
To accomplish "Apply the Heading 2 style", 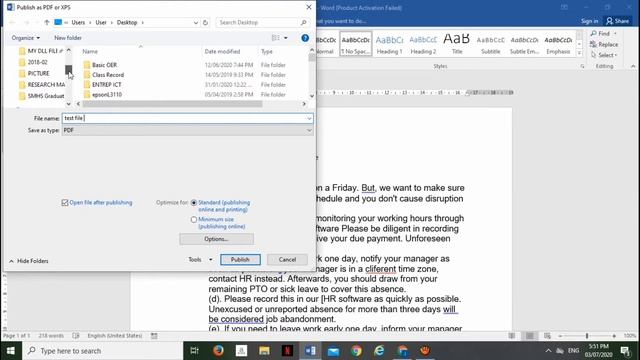I will point(423,44).
